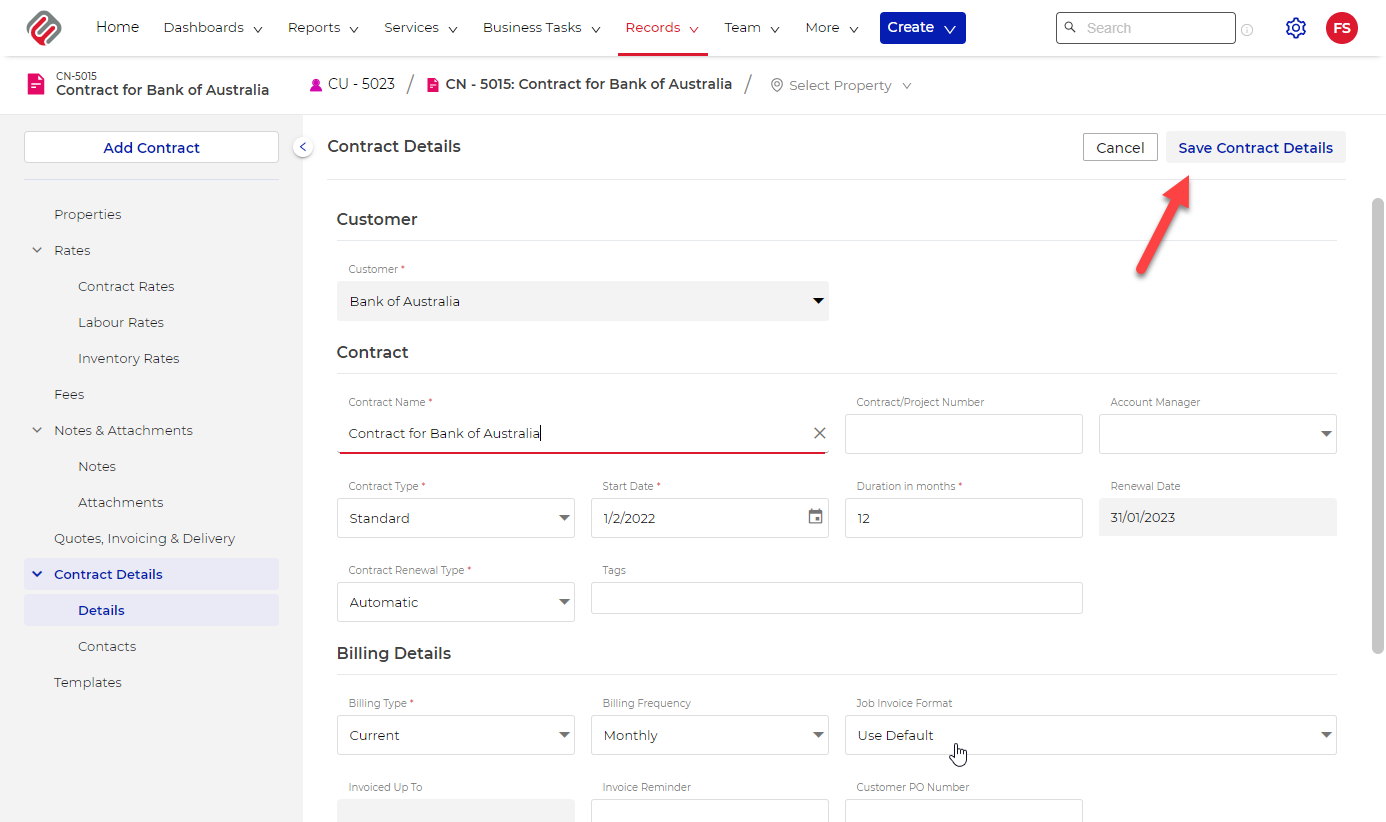Open Contacts in the sidebar
Viewport: 1386px width, 822px height.
point(107,646)
